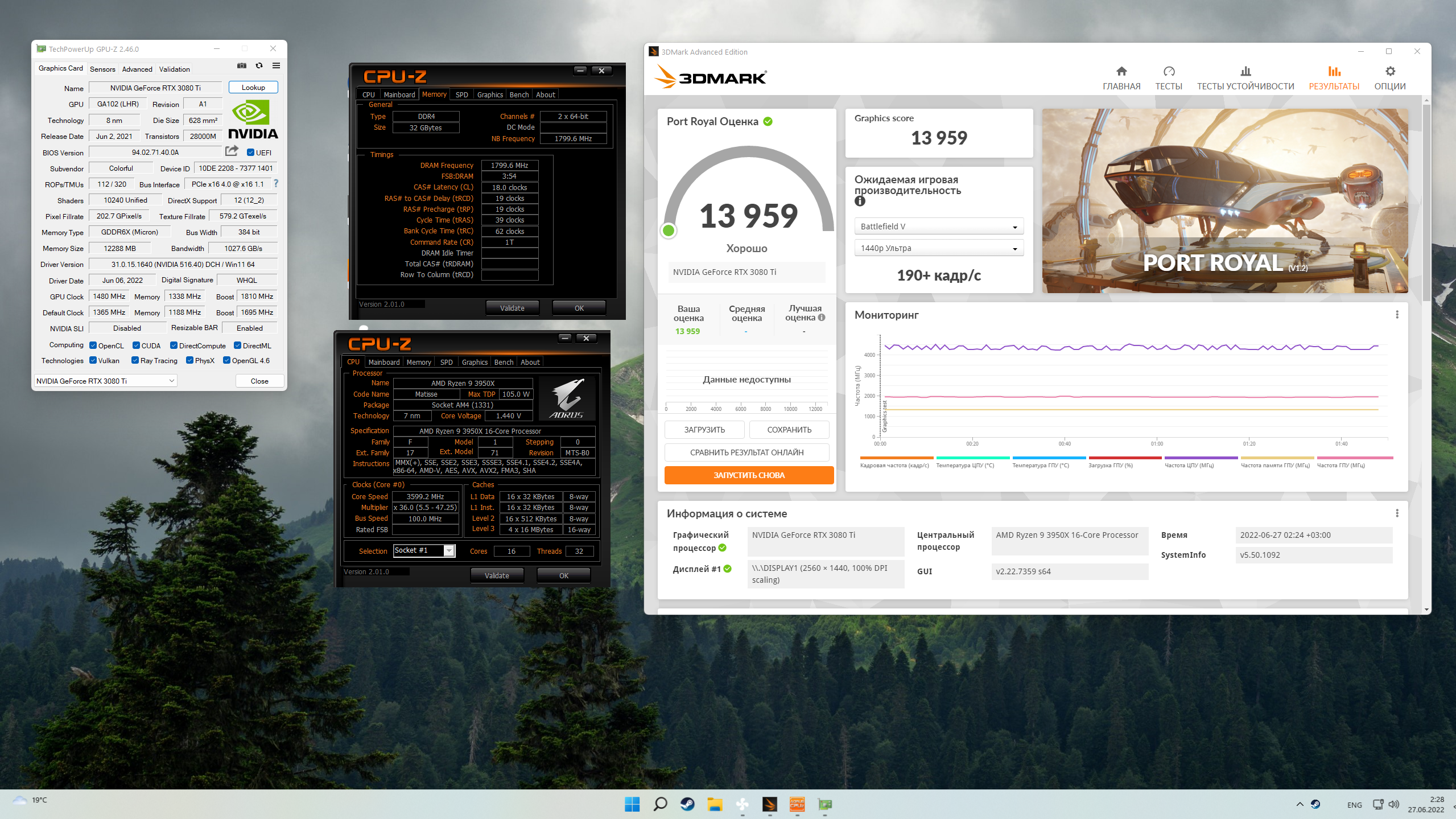Click the NVIDIA logo in GPU-Z
Screen dimensions: 1456x819
pyautogui.click(x=253, y=120)
